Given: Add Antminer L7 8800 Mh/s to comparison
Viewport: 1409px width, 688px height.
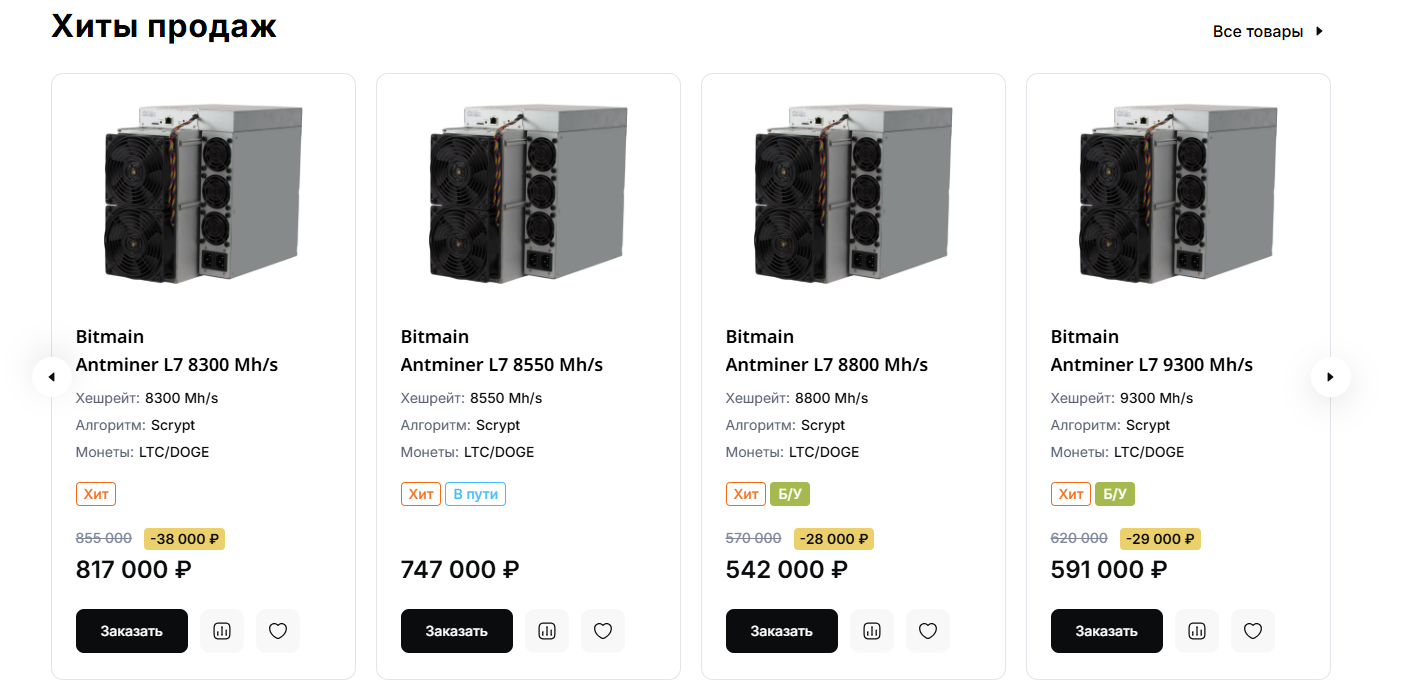Looking at the screenshot, I should pyautogui.click(x=872, y=631).
